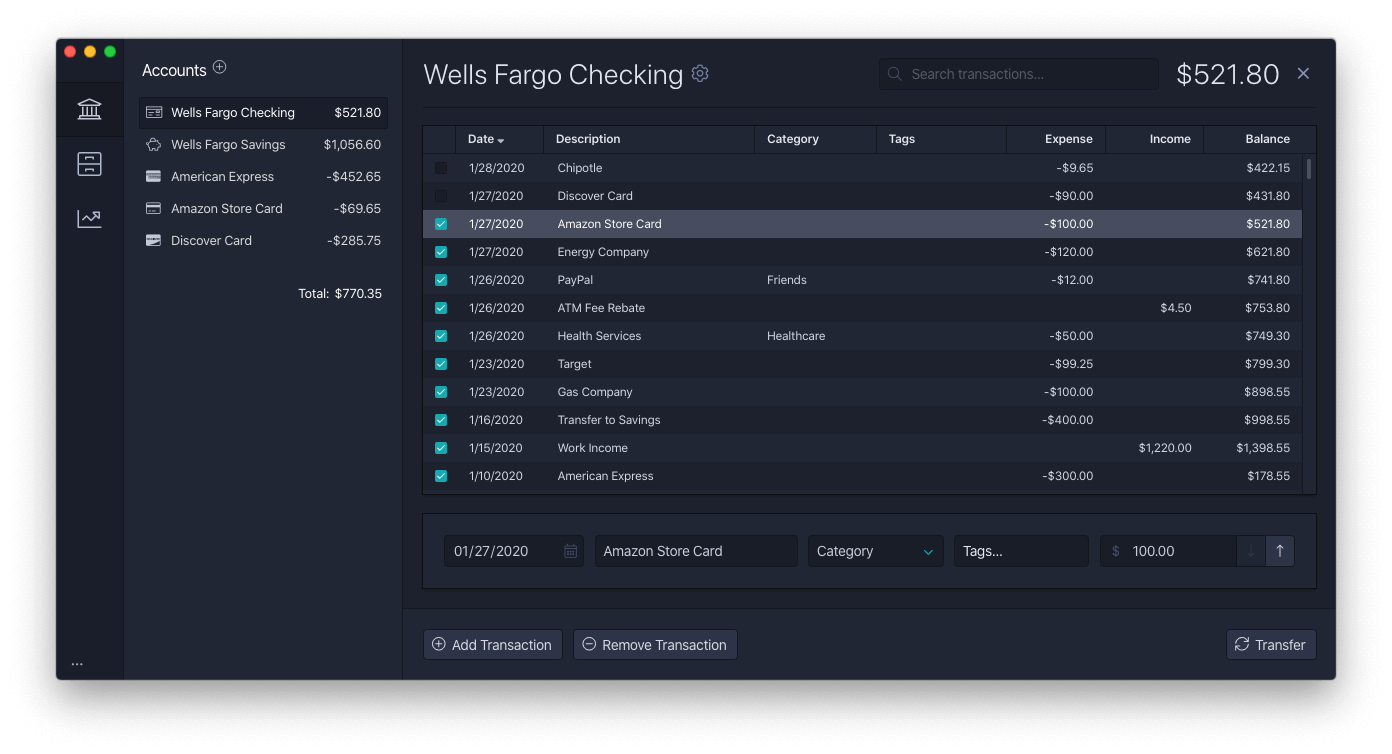Uncheck the Discover Card transaction checkbox
1392x754 pixels.
pyautogui.click(x=441, y=196)
